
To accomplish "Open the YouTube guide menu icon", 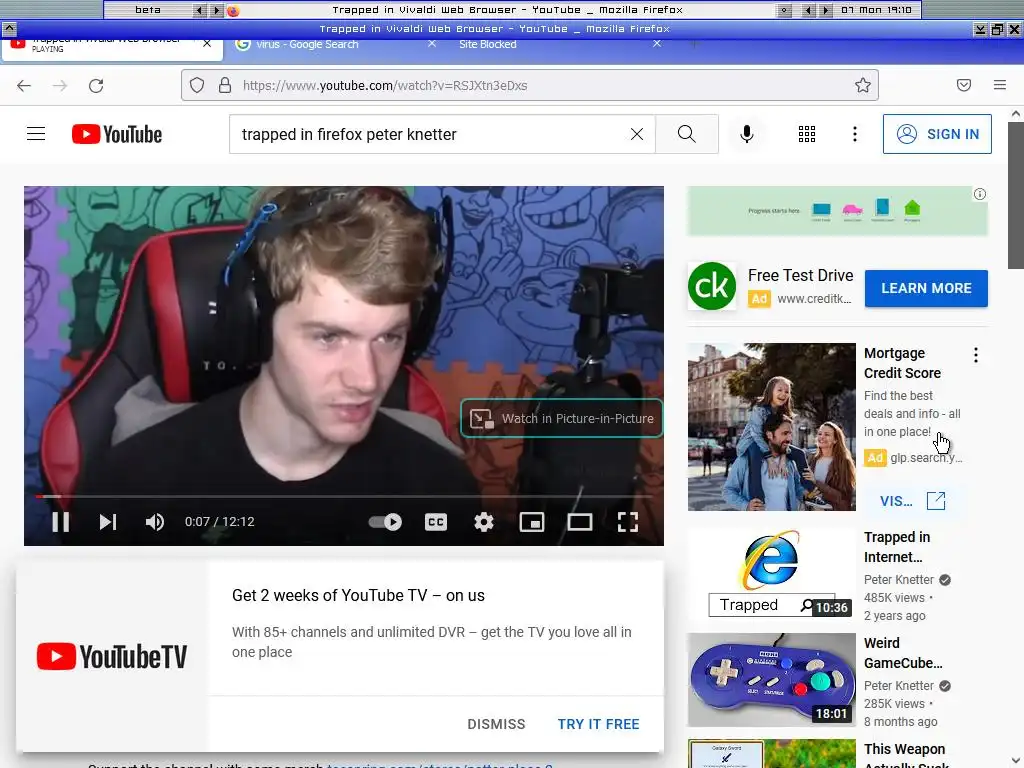I will tap(36, 134).
